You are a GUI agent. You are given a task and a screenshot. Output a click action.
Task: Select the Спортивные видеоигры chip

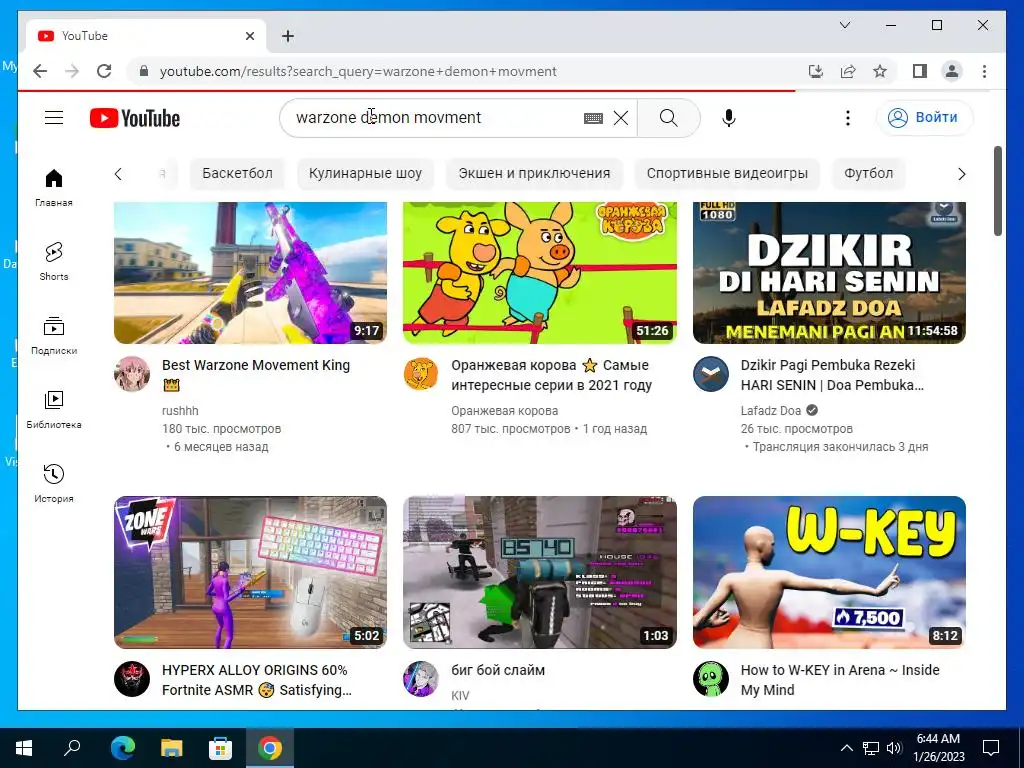(x=727, y=173)
